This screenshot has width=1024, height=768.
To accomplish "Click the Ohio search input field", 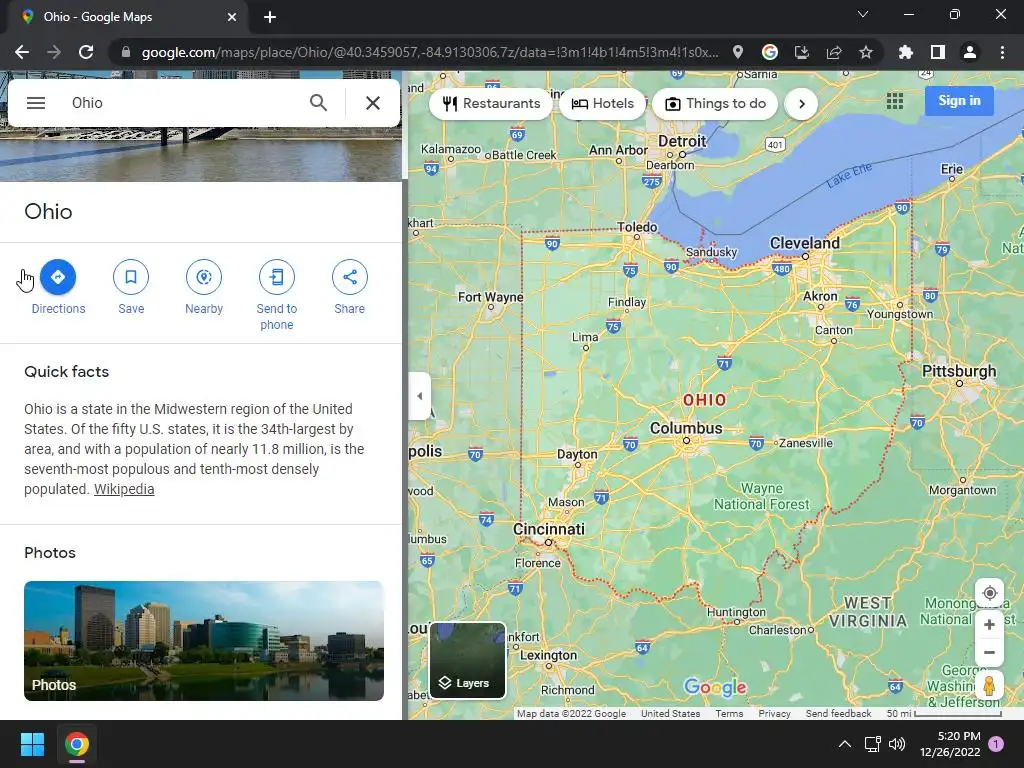I will tap(183, 103).
